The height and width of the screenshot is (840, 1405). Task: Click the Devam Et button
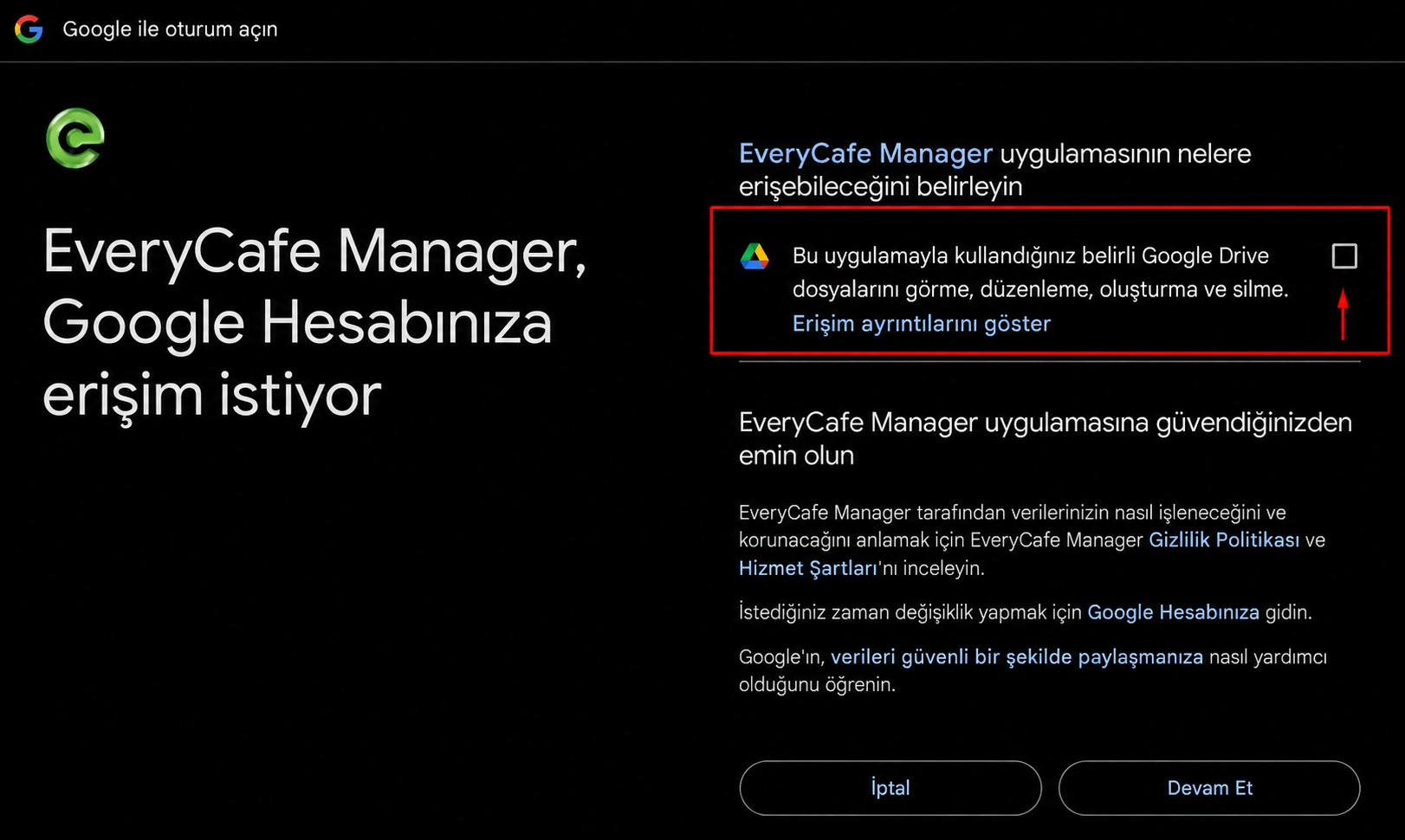[1209, 788]
